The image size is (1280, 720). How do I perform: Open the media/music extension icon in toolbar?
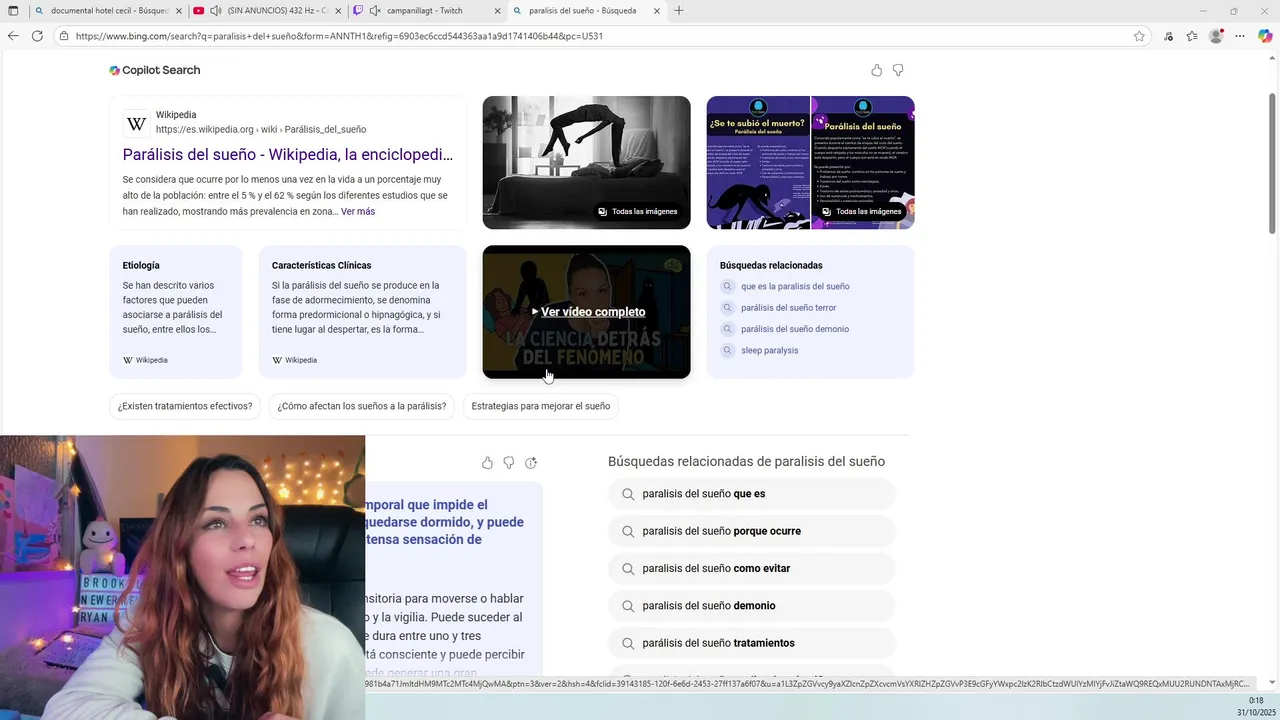(1168, 36)
